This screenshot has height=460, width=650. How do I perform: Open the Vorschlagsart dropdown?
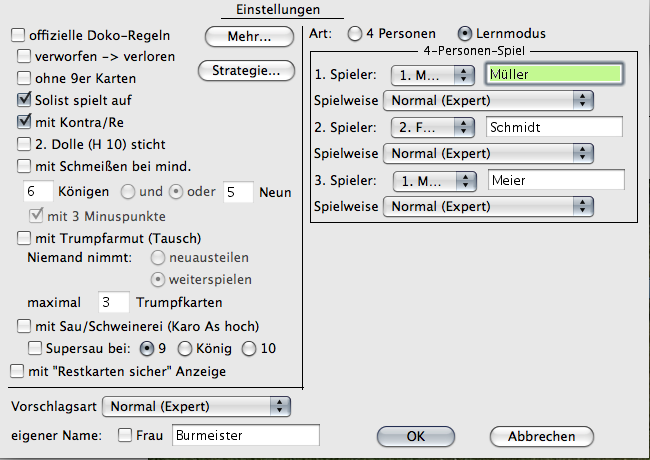pos(196,407)
